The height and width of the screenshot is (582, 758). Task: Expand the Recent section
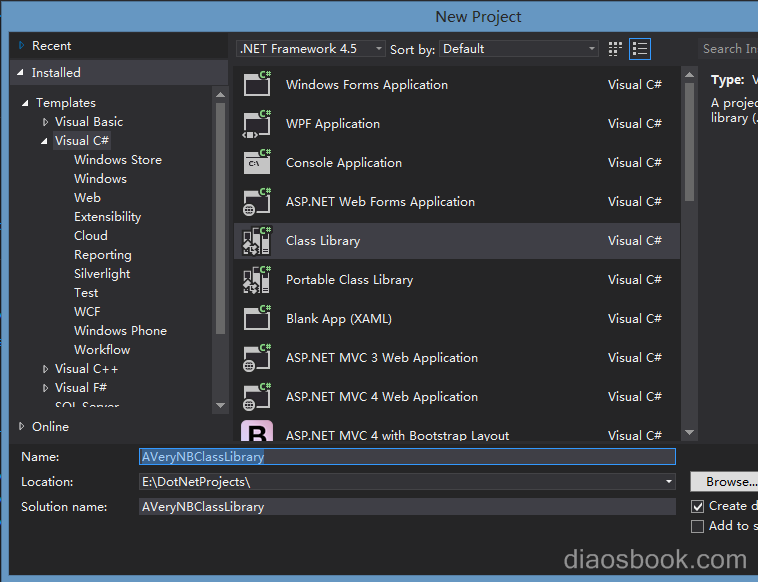tap(21, 45)
